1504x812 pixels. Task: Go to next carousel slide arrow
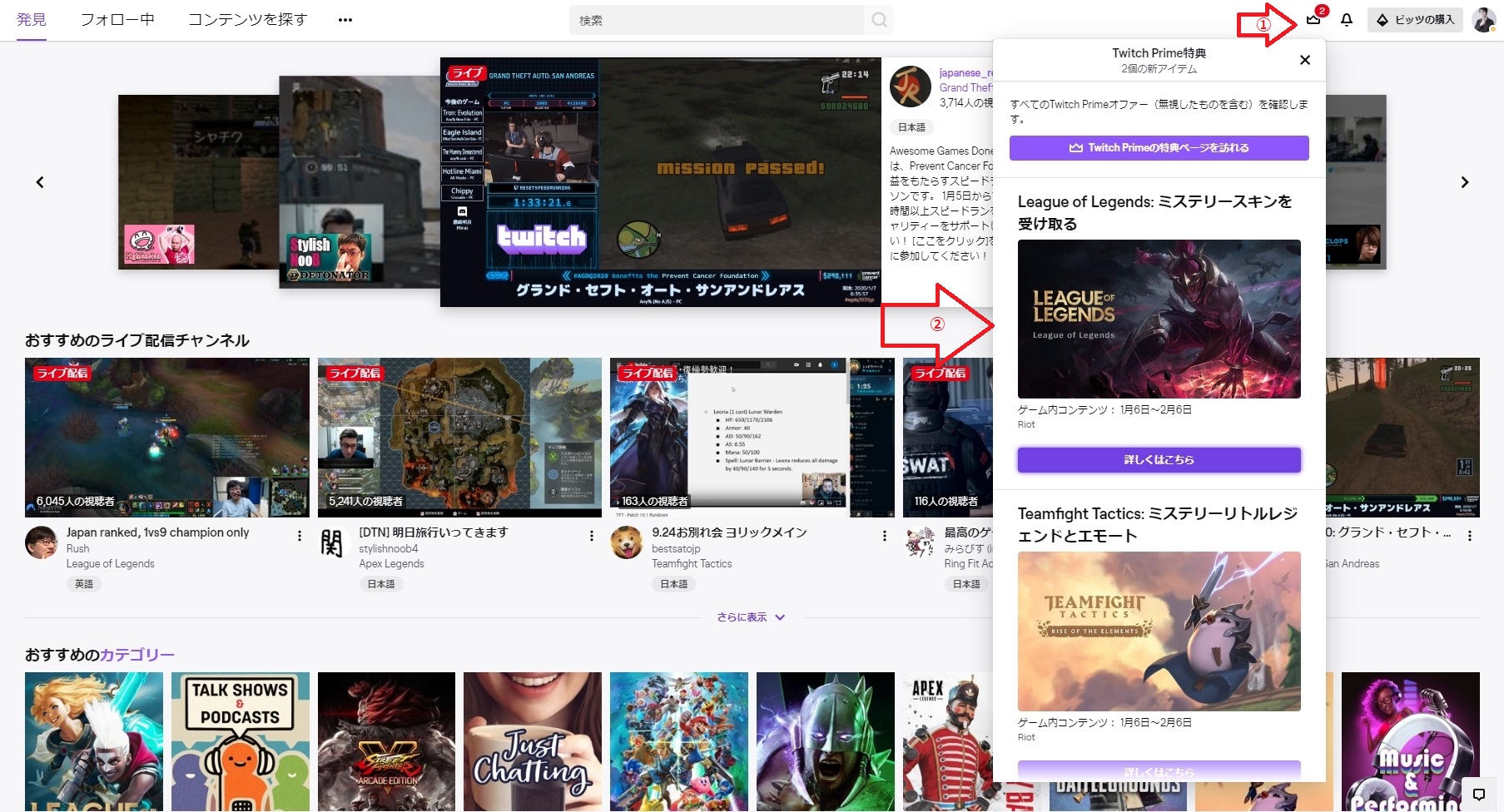[x=1465, y=182]
